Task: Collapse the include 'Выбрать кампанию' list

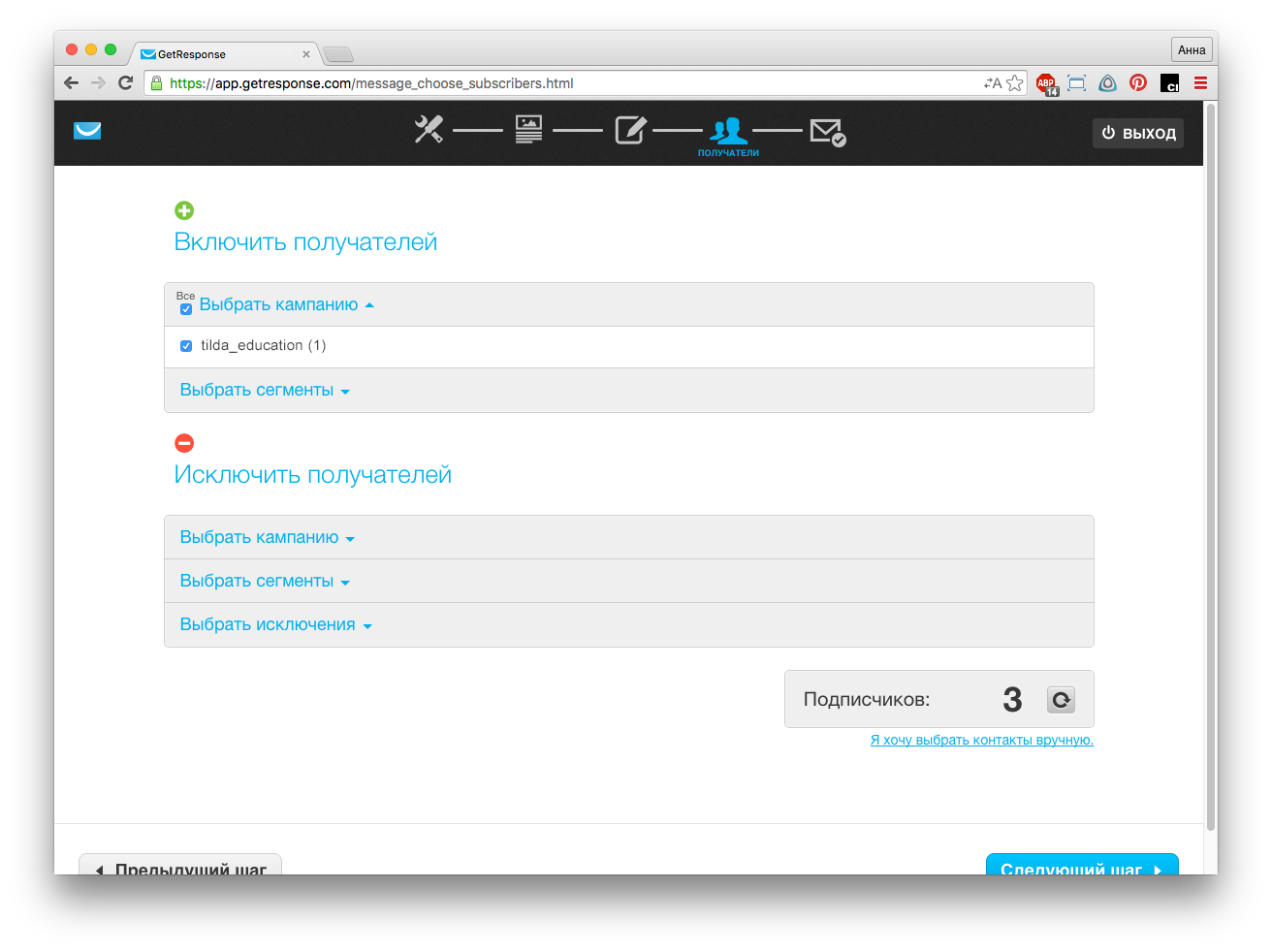Action: (x=286, y=304)
